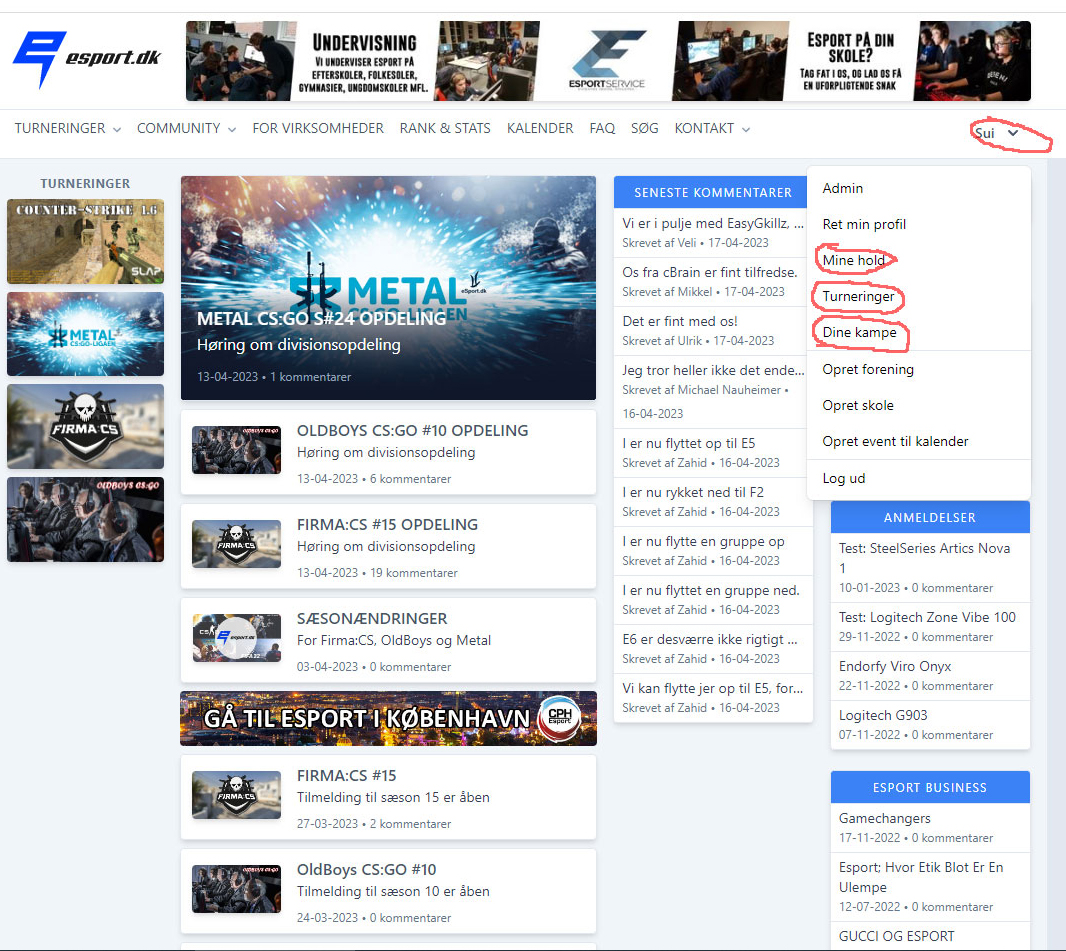The width and height of the screenshot is (1066, 951).
Task: Open the OldBoys CS:GO sidebar thumbnail
Action: [85, 519]
